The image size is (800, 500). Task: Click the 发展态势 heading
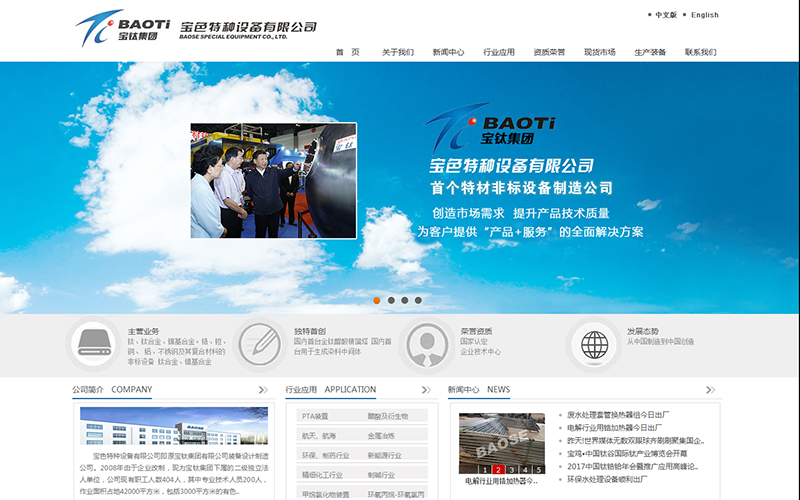point(643,331)
